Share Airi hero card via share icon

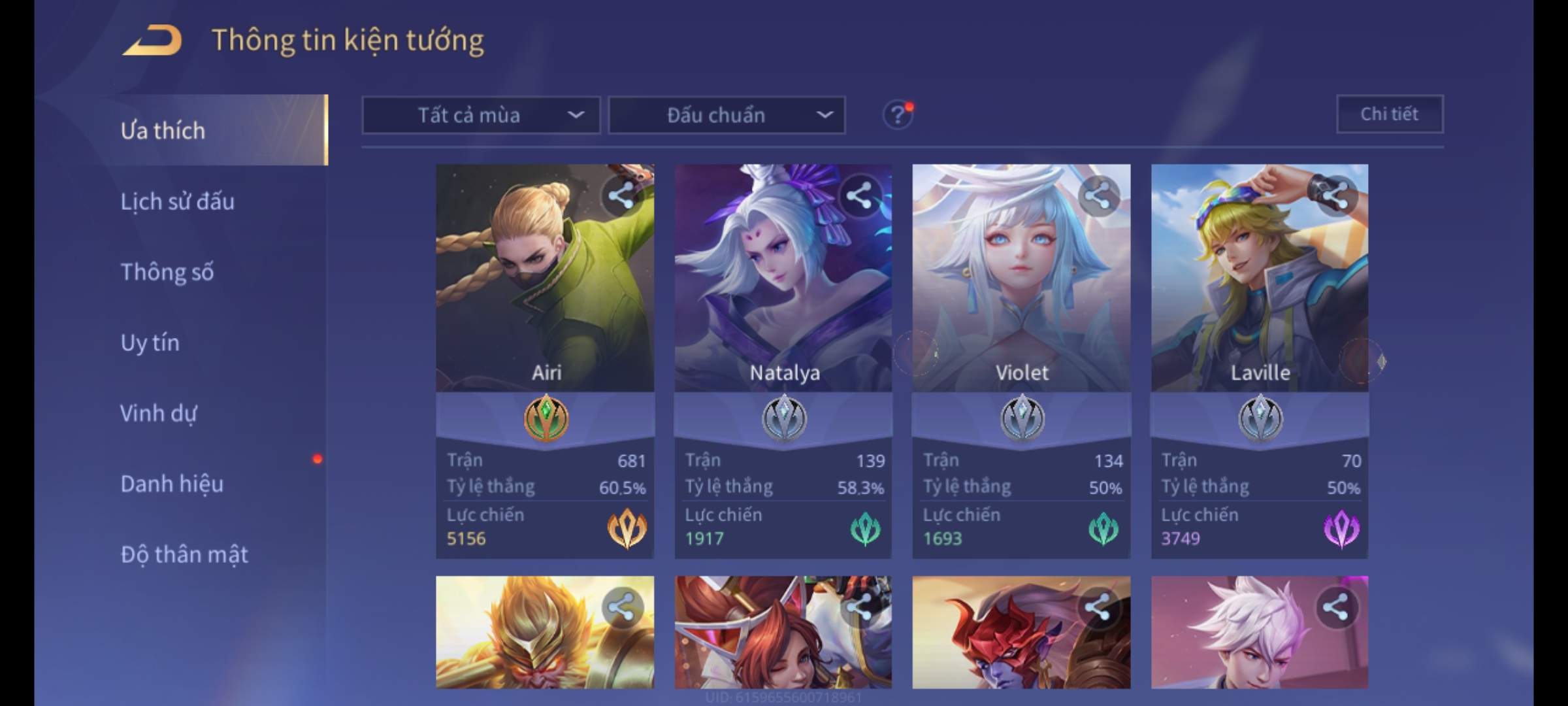(621, 195)
